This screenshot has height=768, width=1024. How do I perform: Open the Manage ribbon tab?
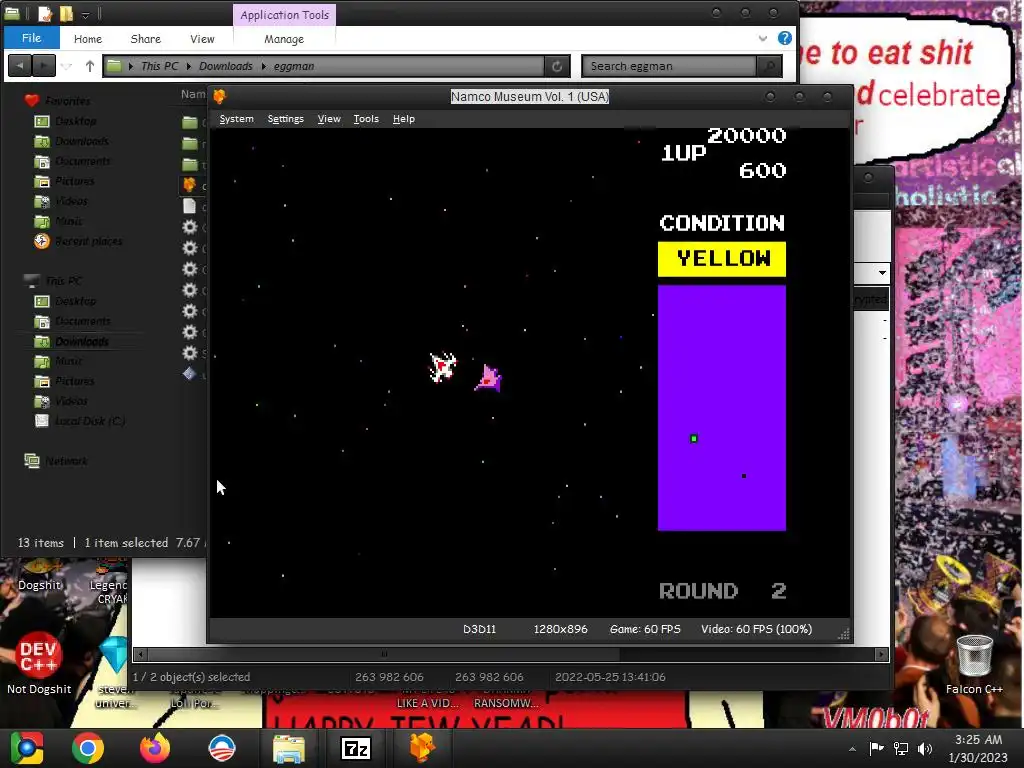tap(284, 39)
